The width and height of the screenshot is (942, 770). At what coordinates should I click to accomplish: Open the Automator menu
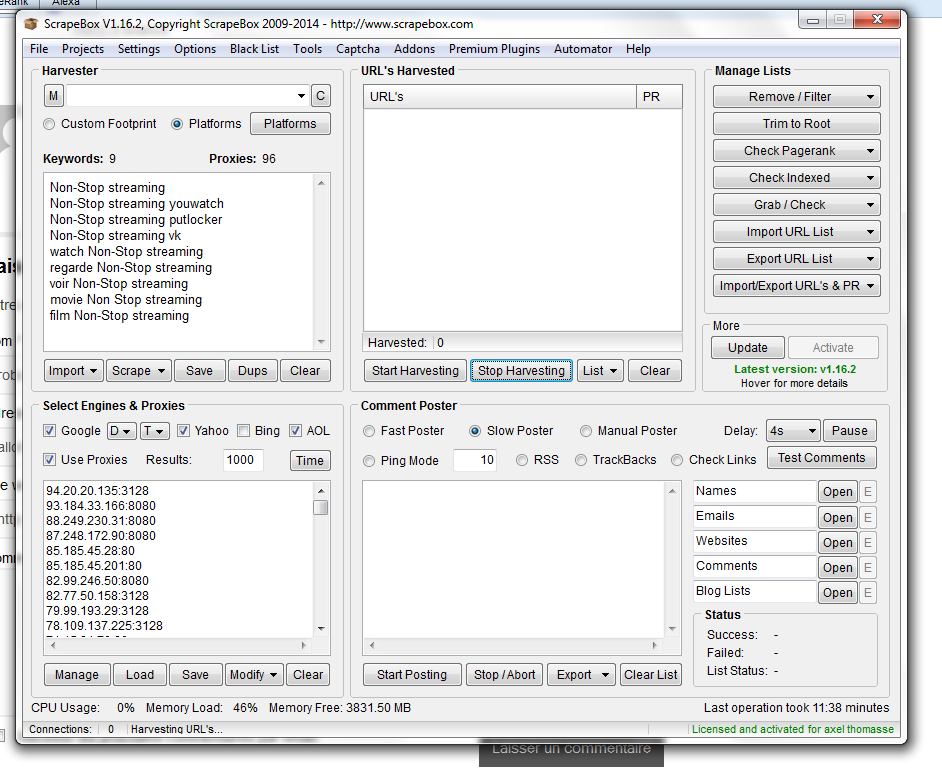click(583, 49)
